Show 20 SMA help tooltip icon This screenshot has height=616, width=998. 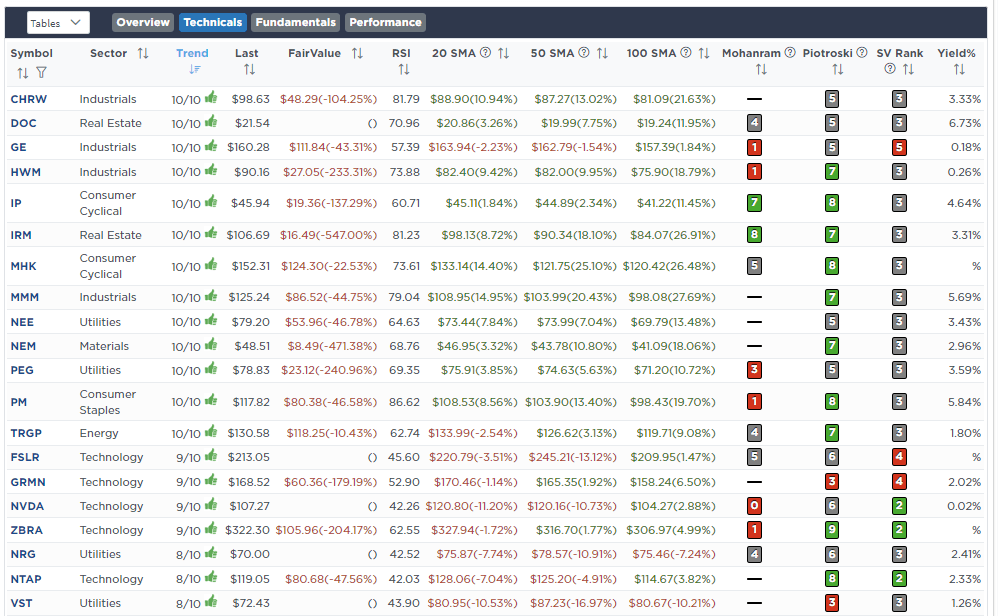pos(486,53)
